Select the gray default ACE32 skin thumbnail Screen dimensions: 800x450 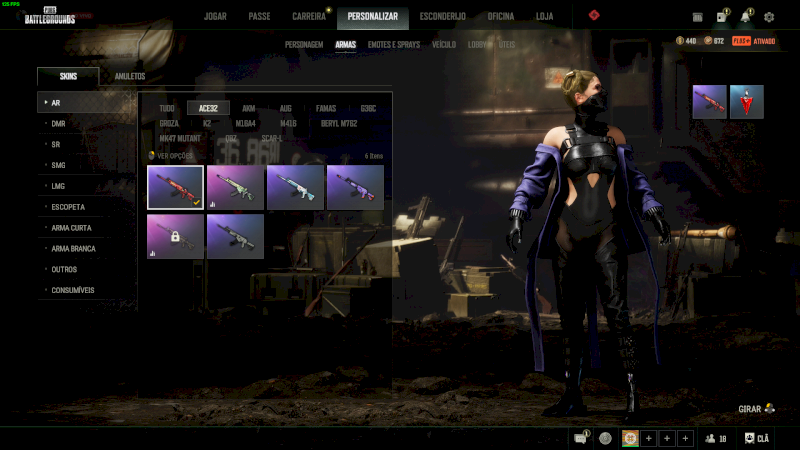(x=235, y=236)
